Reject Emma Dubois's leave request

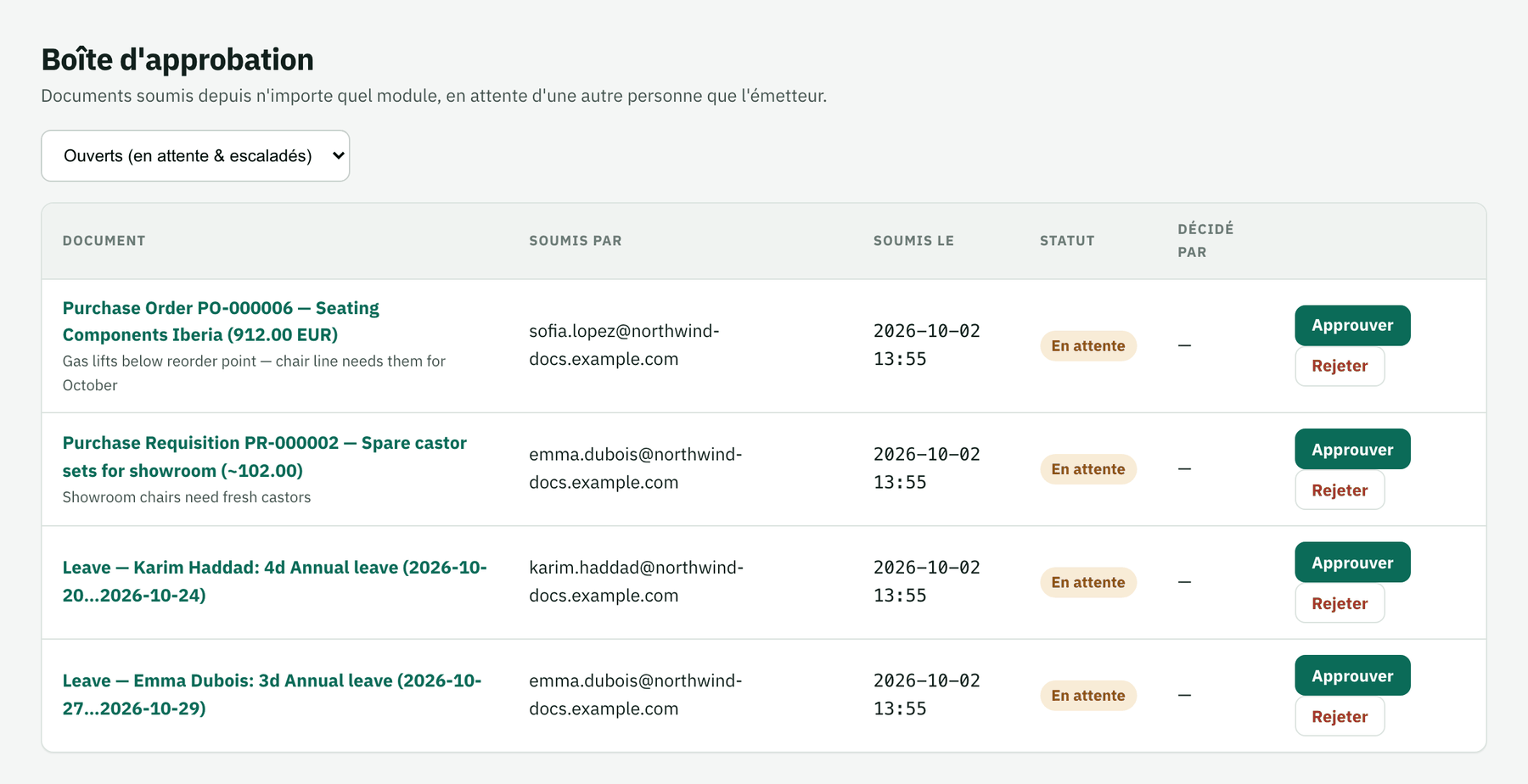pyautogui.click(x=1340, y=717)
